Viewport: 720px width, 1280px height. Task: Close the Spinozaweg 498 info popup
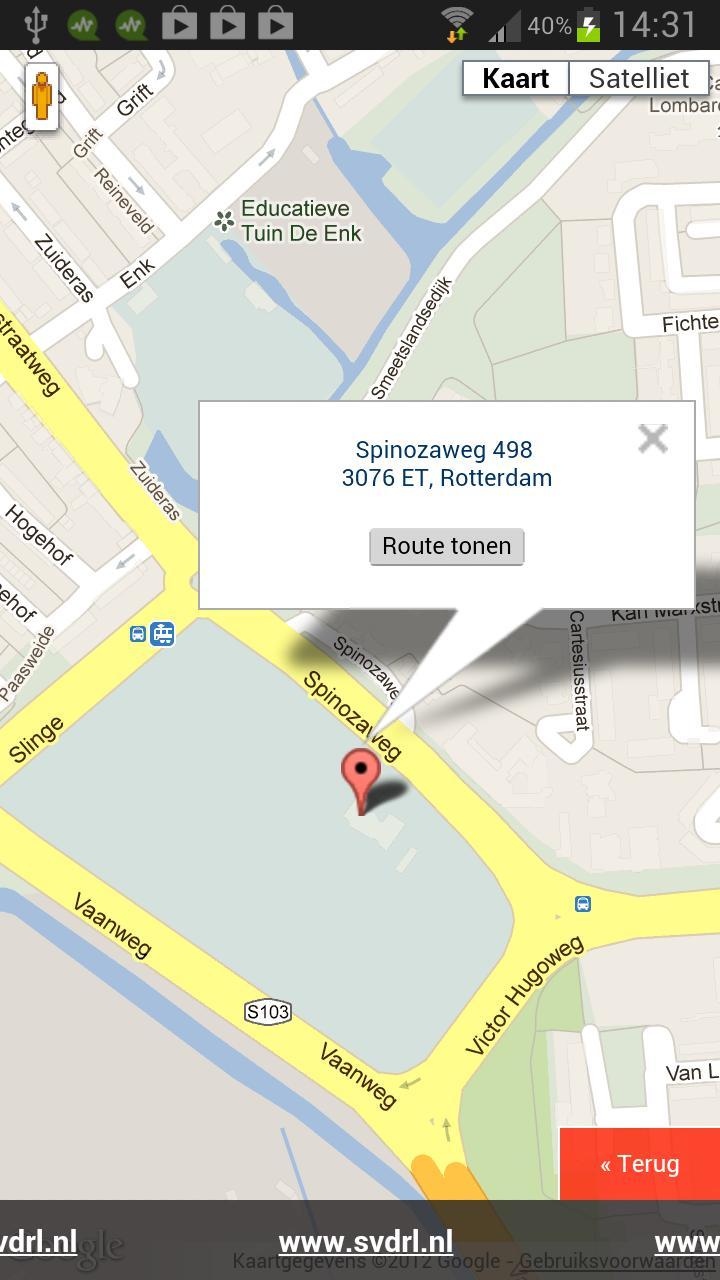pyautogui.click(x=653, y=438)
